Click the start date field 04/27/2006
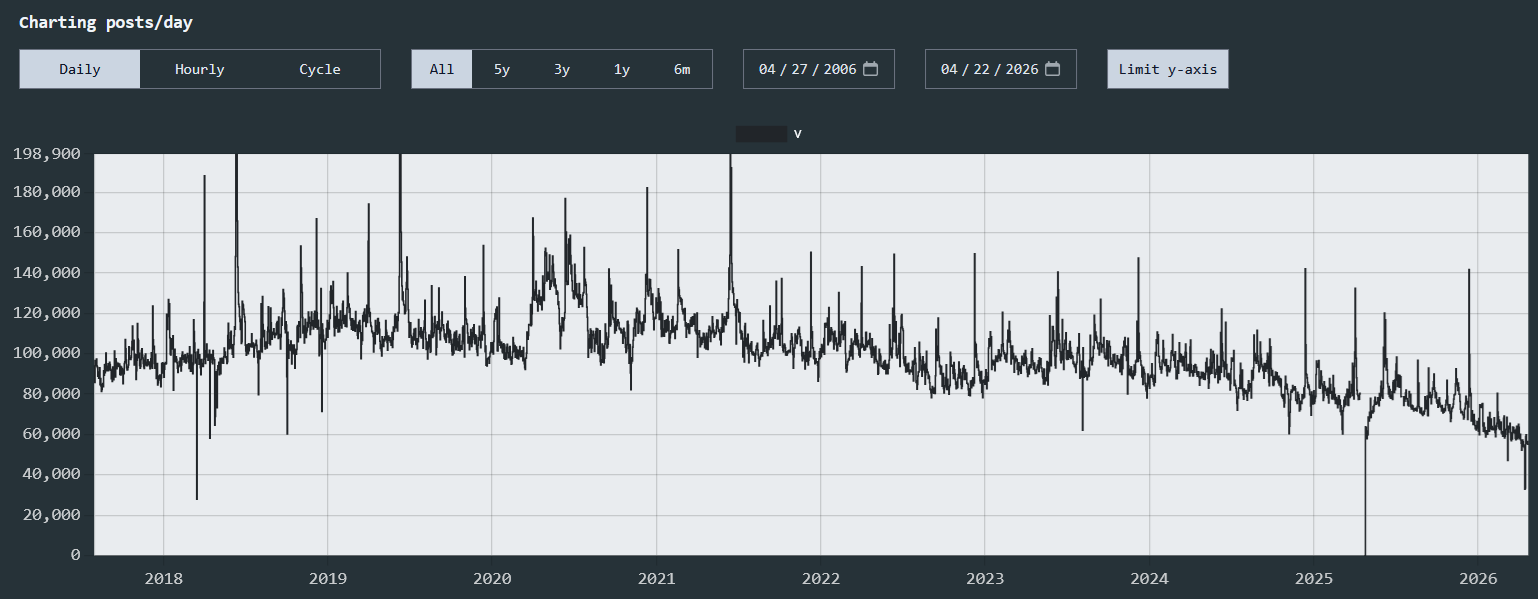The image size is (1538, 599). click(819, 69)
